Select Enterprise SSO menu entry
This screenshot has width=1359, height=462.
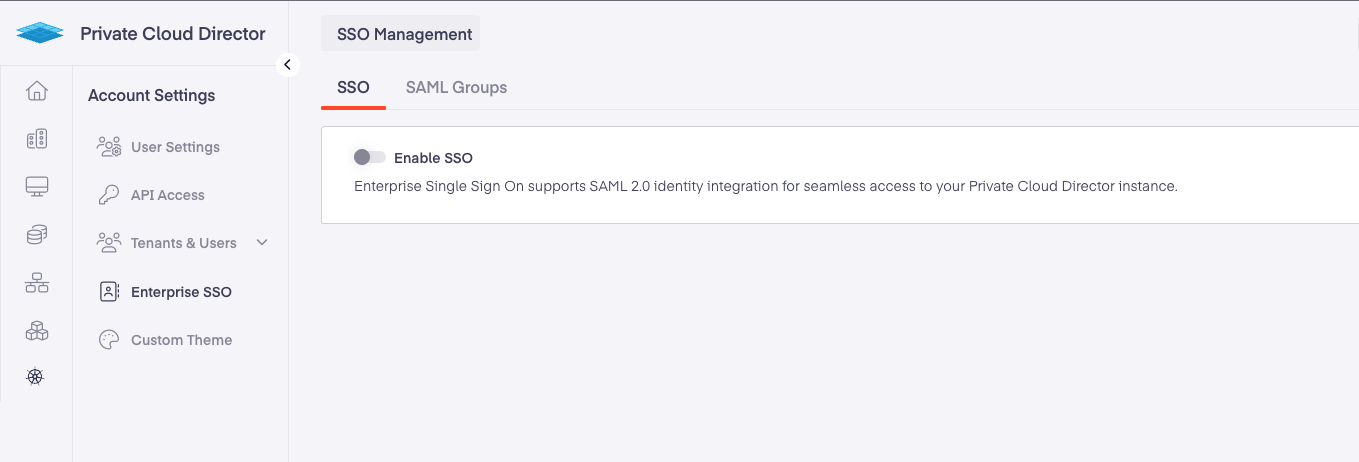[x=180, y=292]
